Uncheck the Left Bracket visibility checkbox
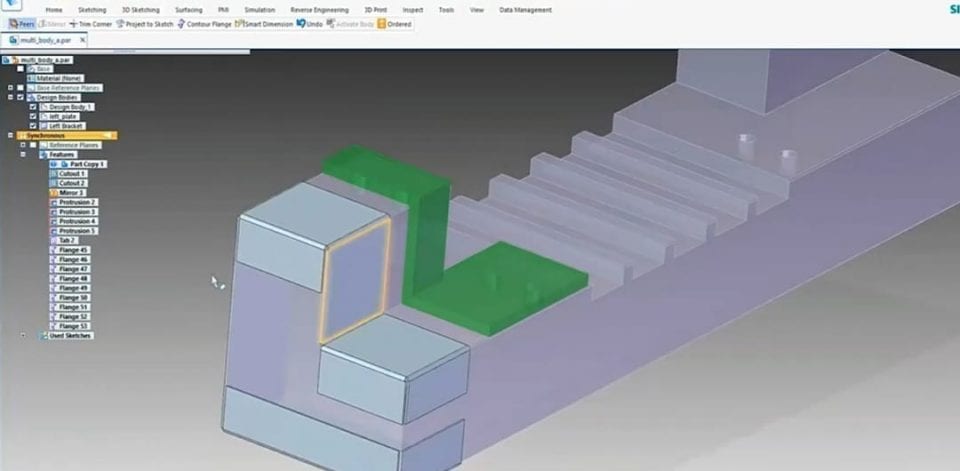Screen dimensions: 960x471 (x=33, y=126)
